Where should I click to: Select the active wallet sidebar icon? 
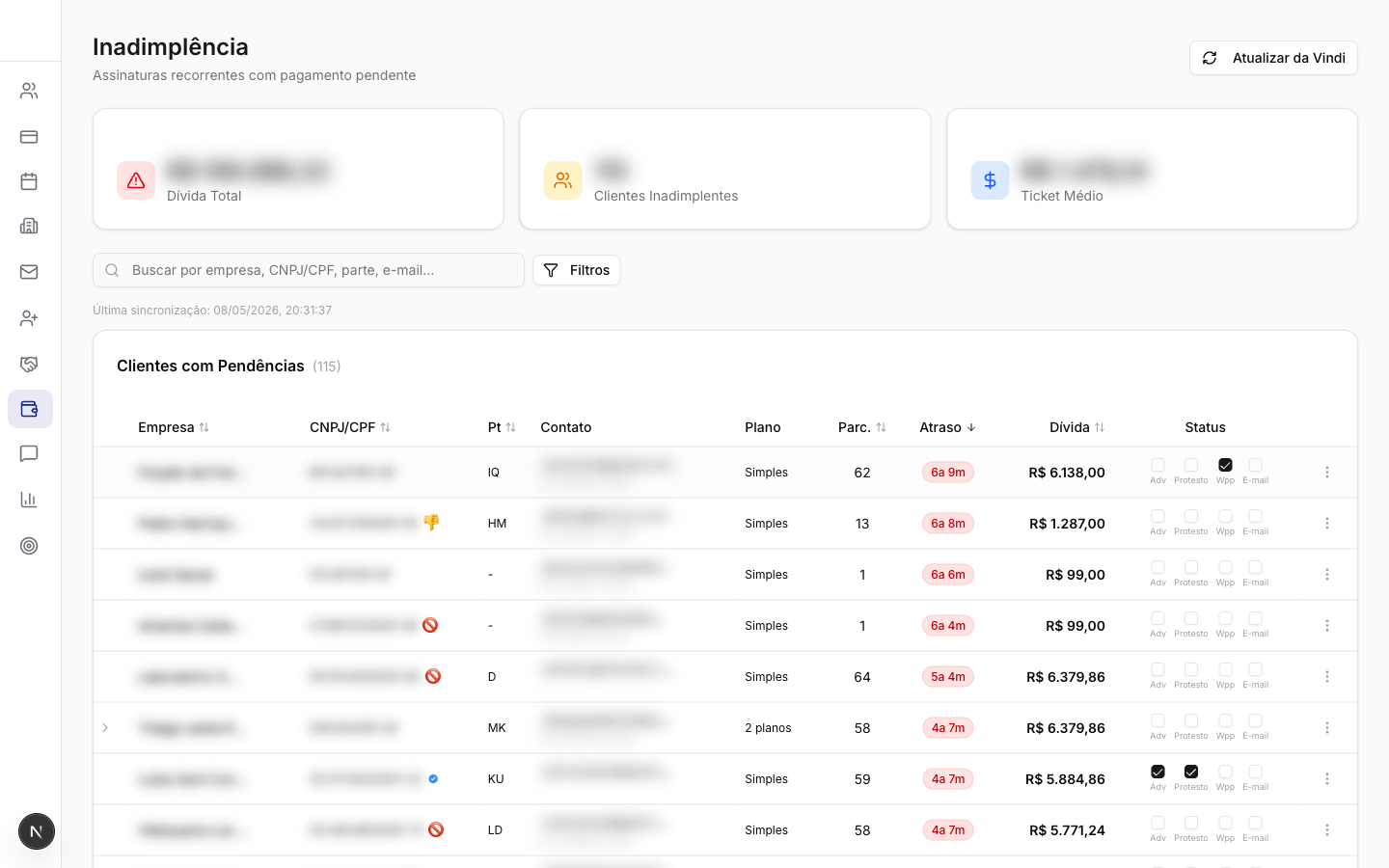click(30, 409)
